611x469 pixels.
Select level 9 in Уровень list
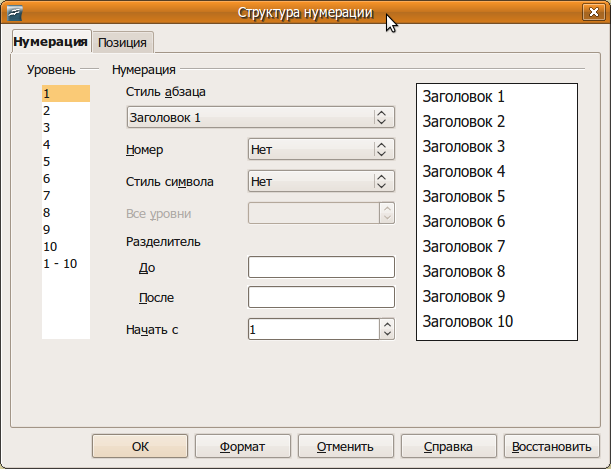(x=66, y=229)
